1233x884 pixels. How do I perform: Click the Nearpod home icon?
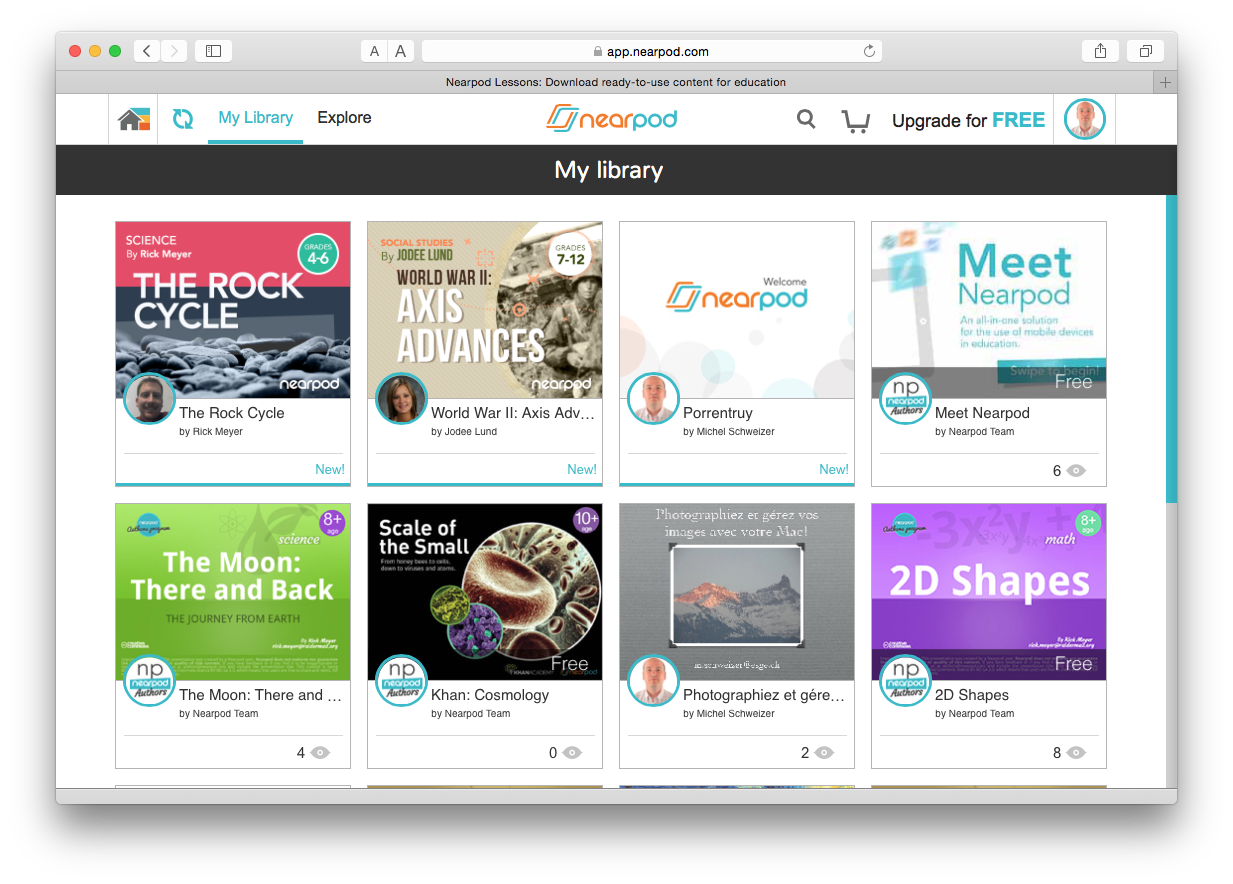tap(133, 120)
